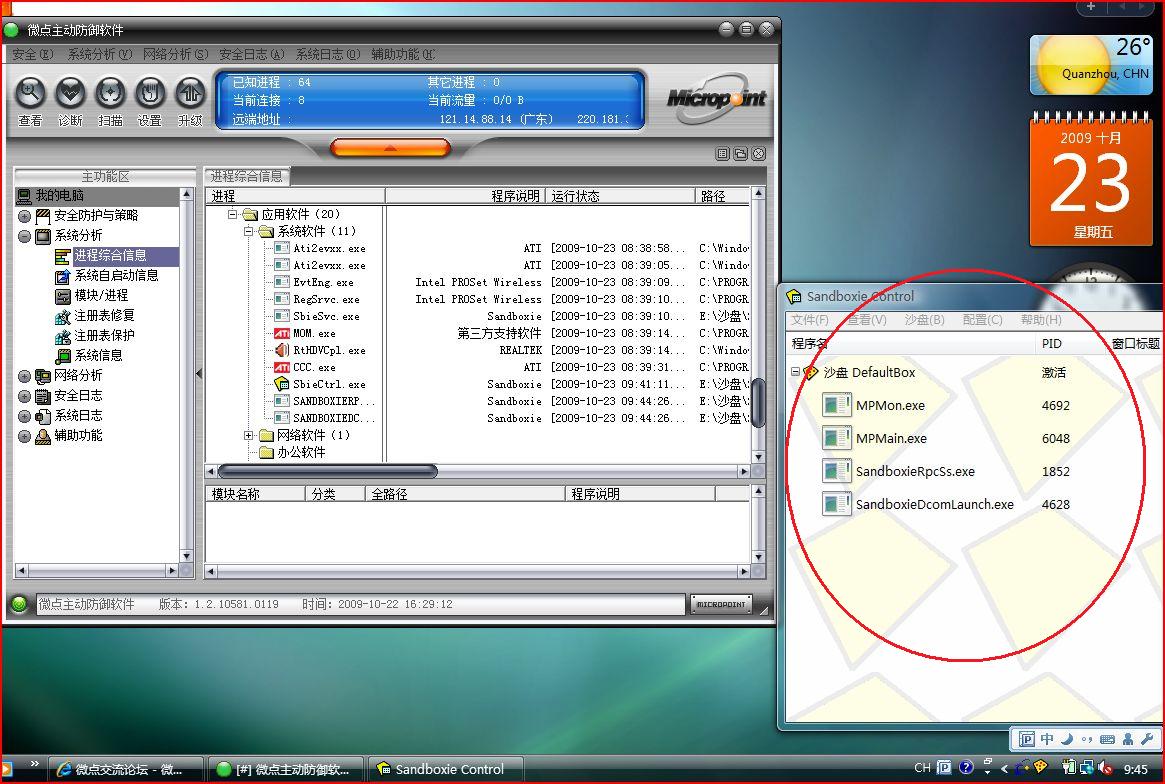1165x784 pixels.
Task: Open 注册表保护 in the sidebar
Action: (104, 336)
